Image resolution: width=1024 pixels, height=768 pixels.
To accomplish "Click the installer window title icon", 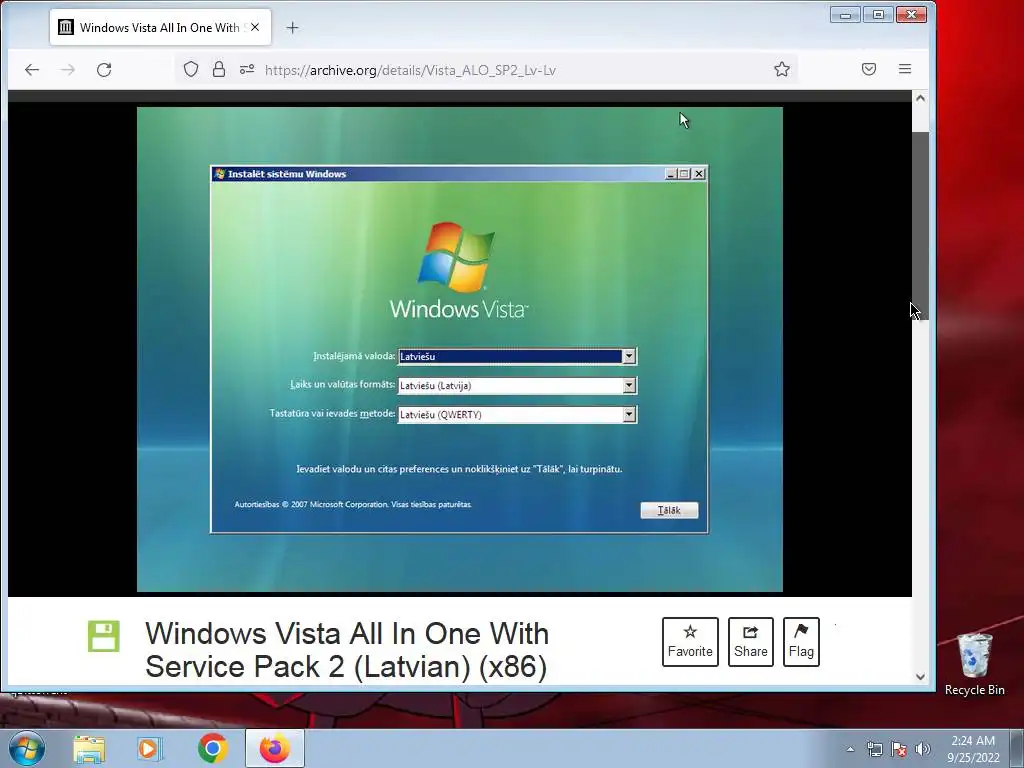I will pos(219,174).
